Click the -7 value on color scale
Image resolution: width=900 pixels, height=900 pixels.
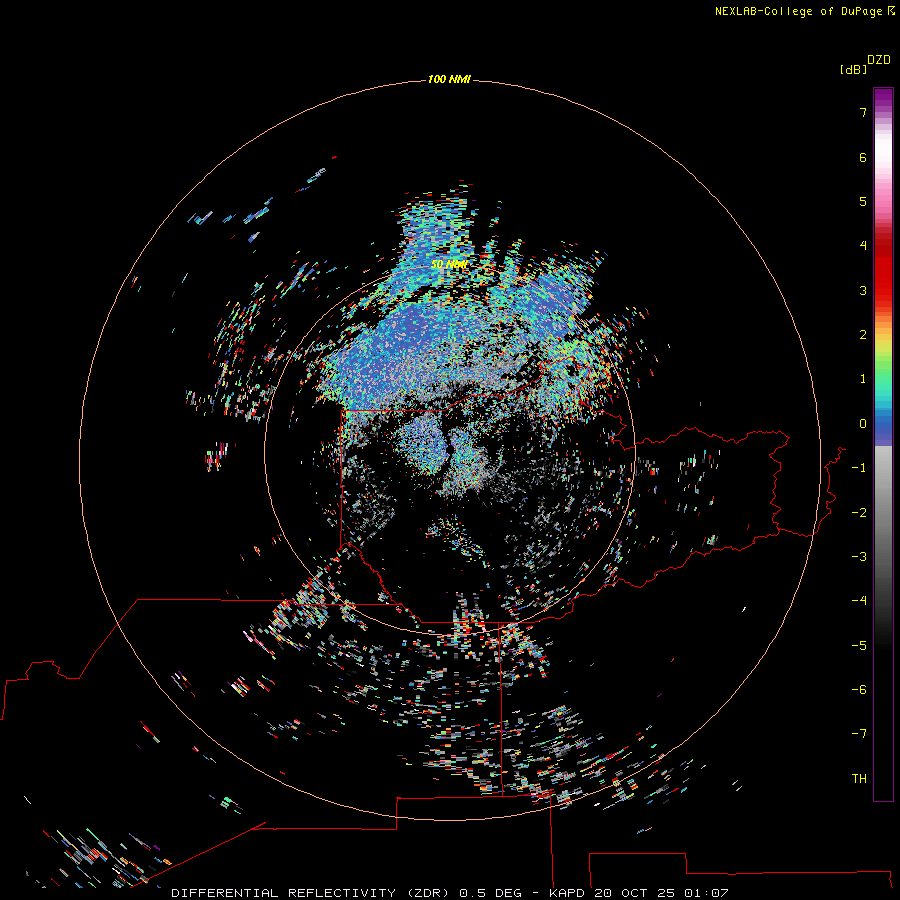[x=859, y=734]
